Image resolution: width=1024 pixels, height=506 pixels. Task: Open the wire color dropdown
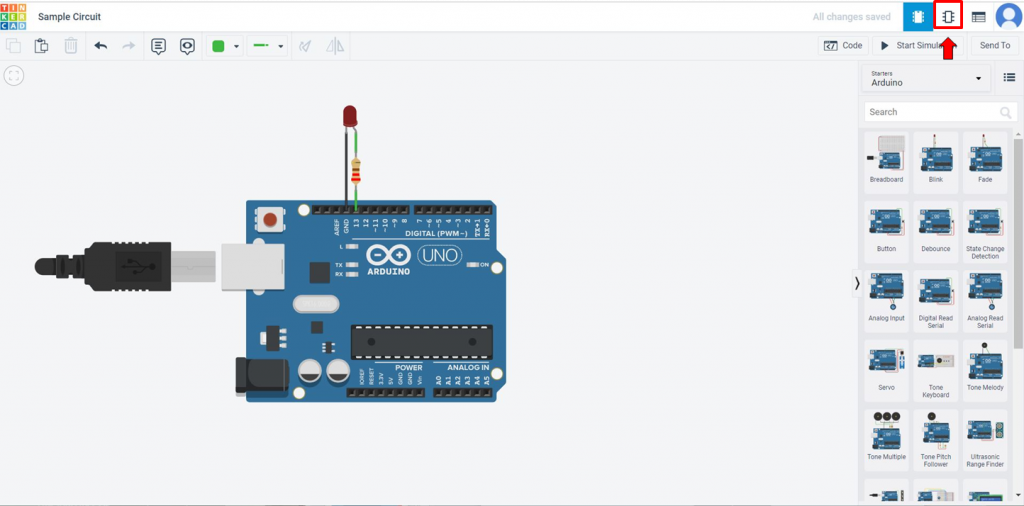click(x=226, y=46)
